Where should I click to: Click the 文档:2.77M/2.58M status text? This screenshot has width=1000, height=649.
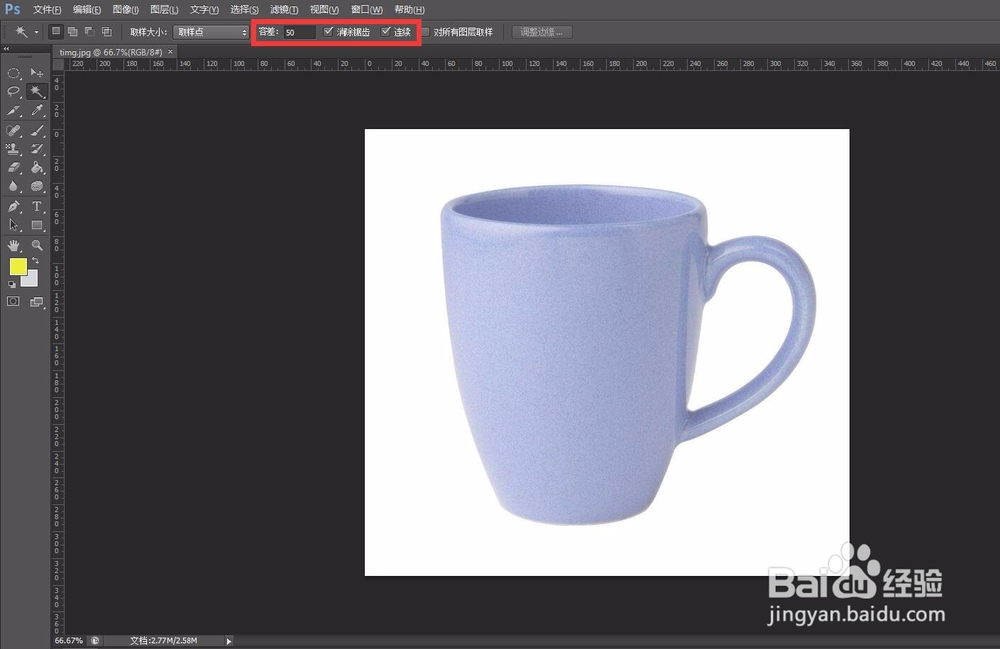tap(164, 641)
